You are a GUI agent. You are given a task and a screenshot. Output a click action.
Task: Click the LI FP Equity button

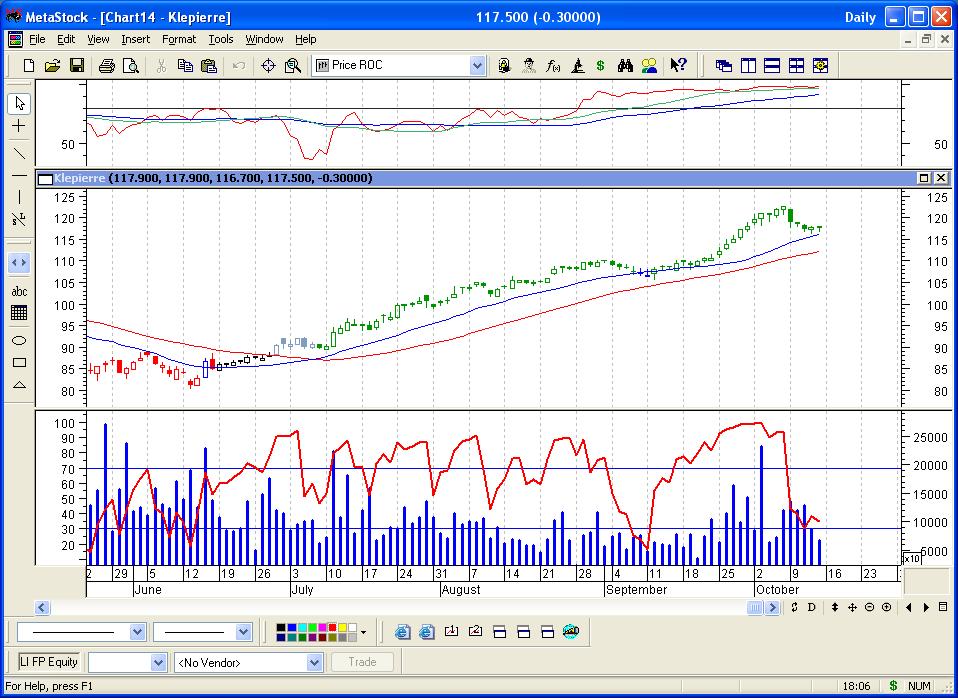coord(50,662)
